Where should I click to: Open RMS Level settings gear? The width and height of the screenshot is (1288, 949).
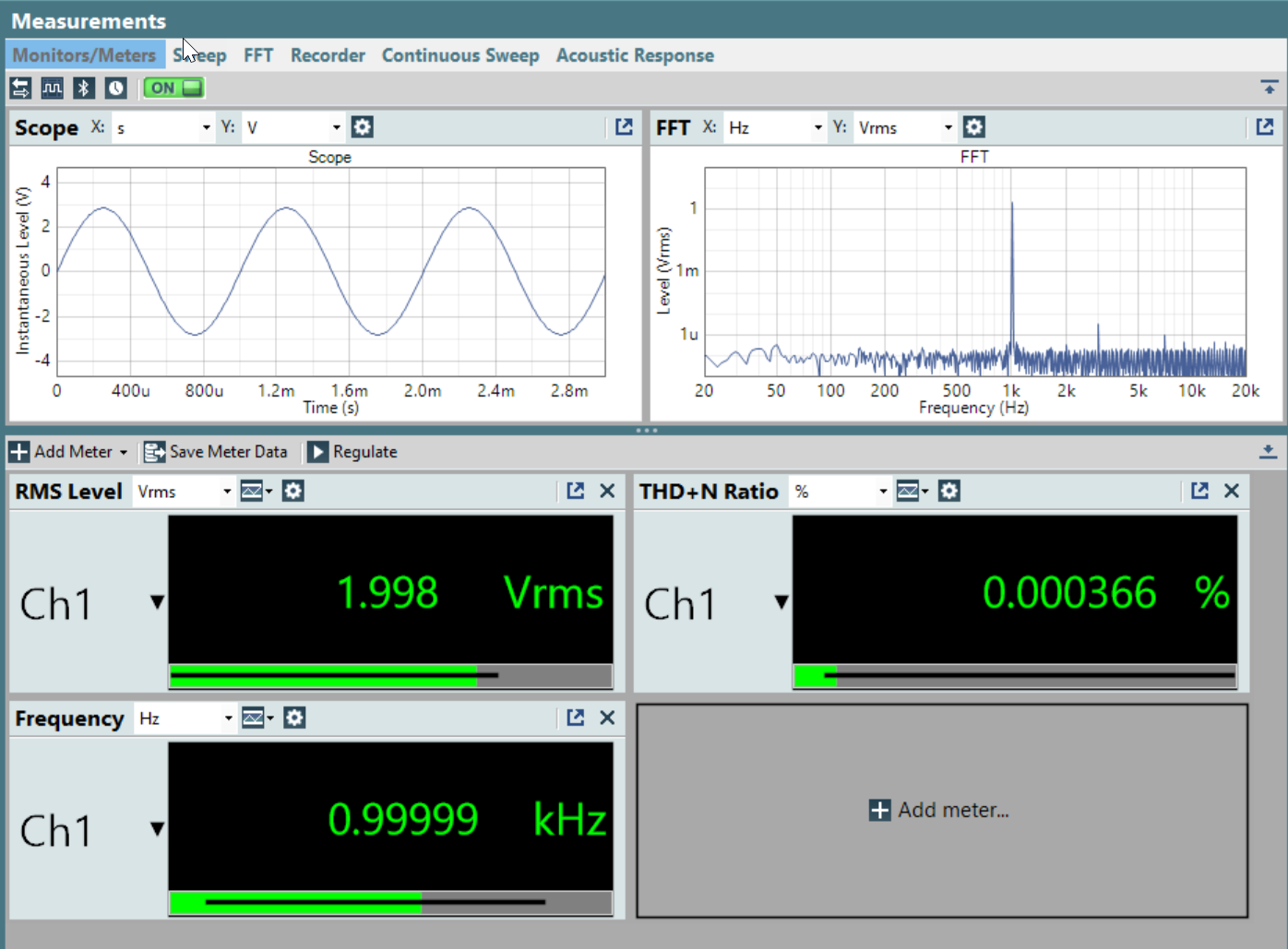293,492
